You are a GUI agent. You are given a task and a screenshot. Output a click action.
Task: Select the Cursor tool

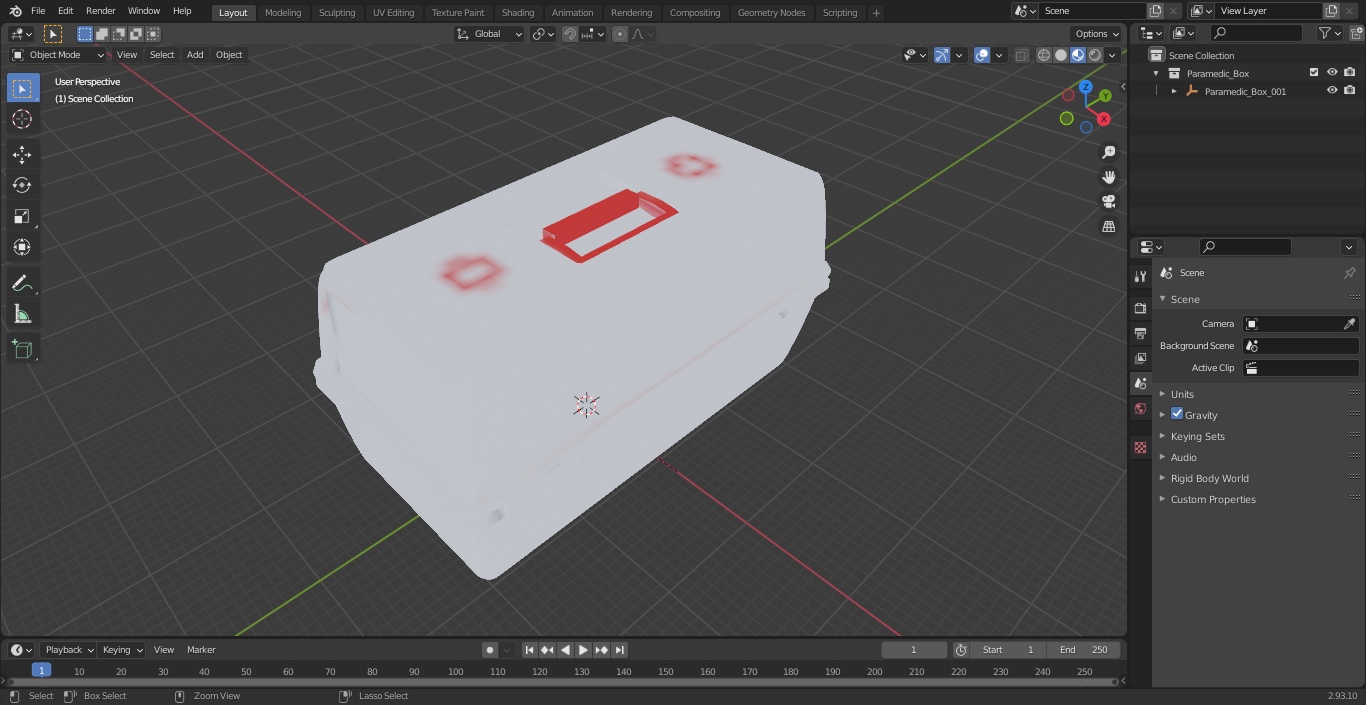click(22, 120)
